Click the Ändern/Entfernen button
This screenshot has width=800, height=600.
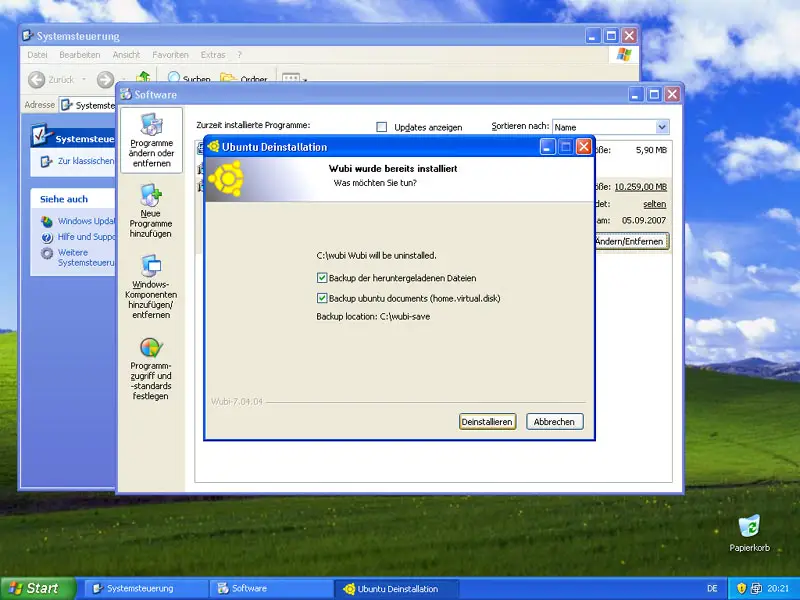point(632,241)
